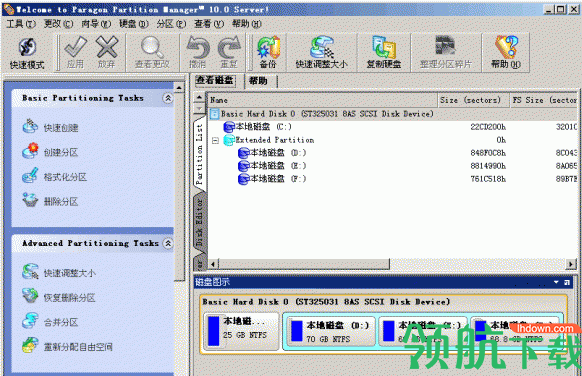This screenshot has height=376, width=582.
Task: Click up arrow beside the Name header
Action: (x=199, y=97)
